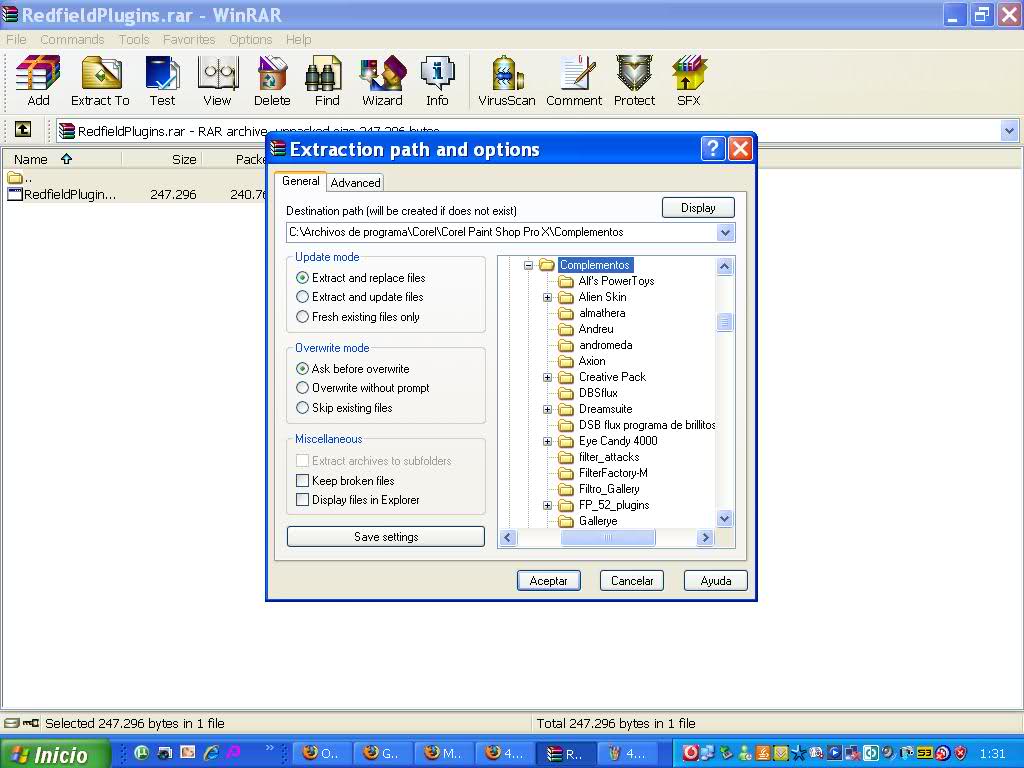
Task: Sort file list by Name column
Action: click(61, 159)
